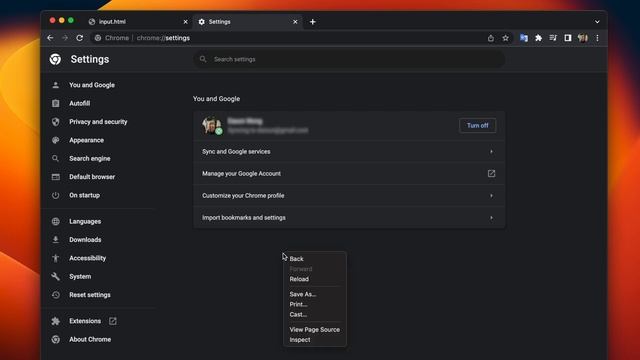Select Privacy and security label in sidebar
Viewport: 640px width, 360px height.
pos(98,122)
